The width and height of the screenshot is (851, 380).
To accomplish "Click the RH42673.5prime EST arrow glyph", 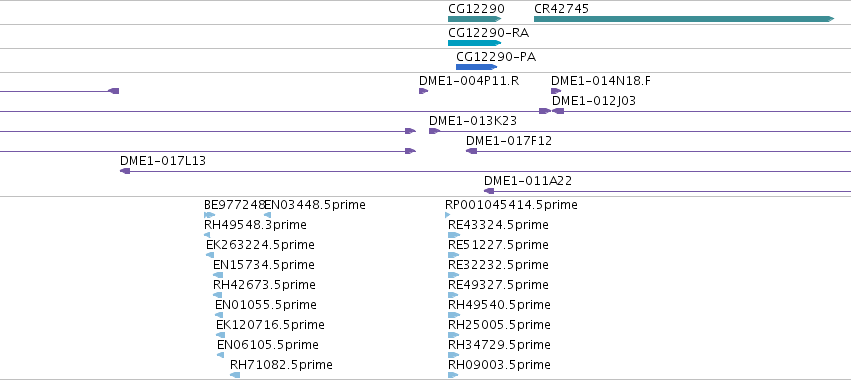I will (218, 295).
